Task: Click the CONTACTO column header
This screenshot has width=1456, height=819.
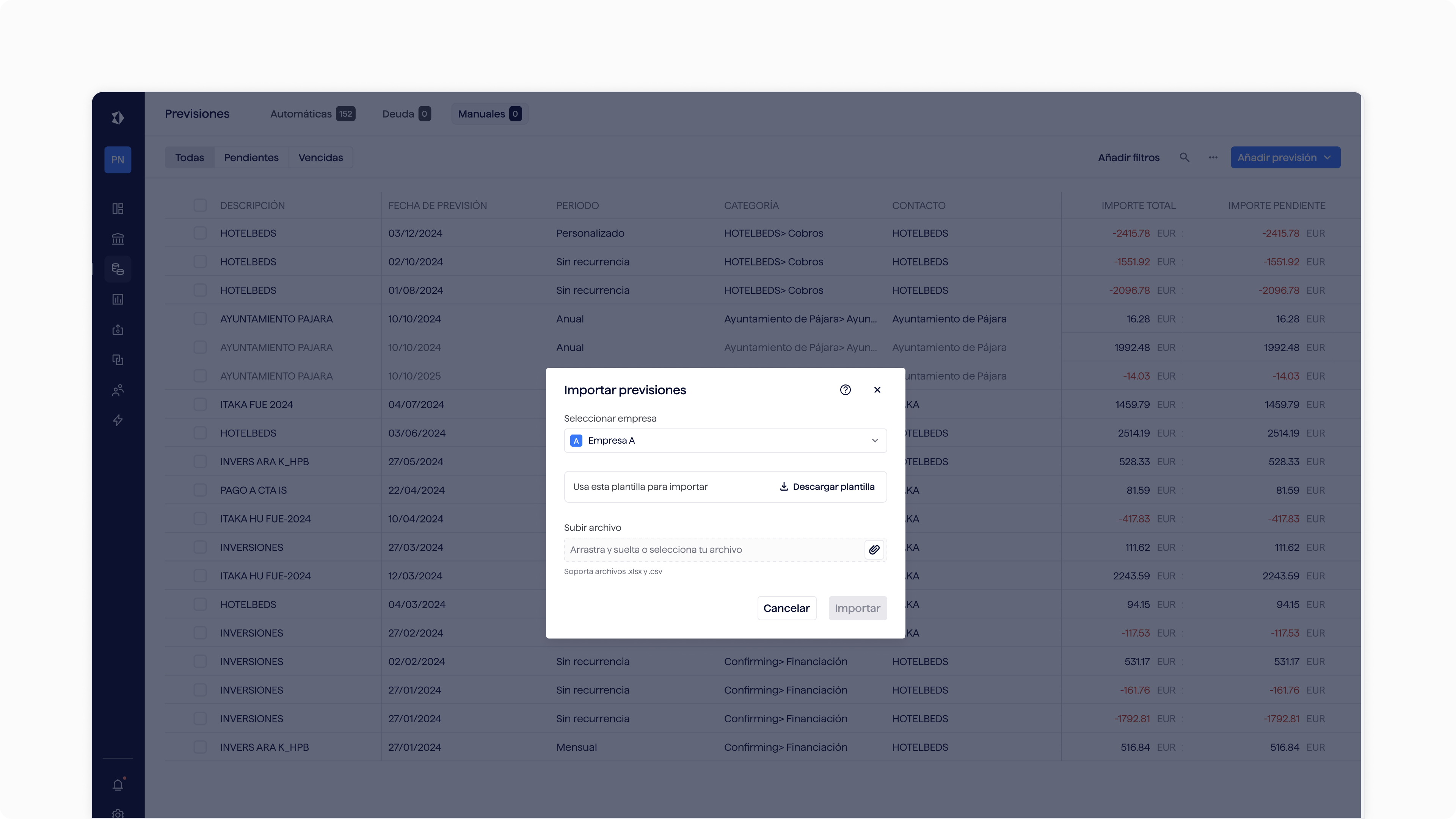Action: (x=918, y=206)
